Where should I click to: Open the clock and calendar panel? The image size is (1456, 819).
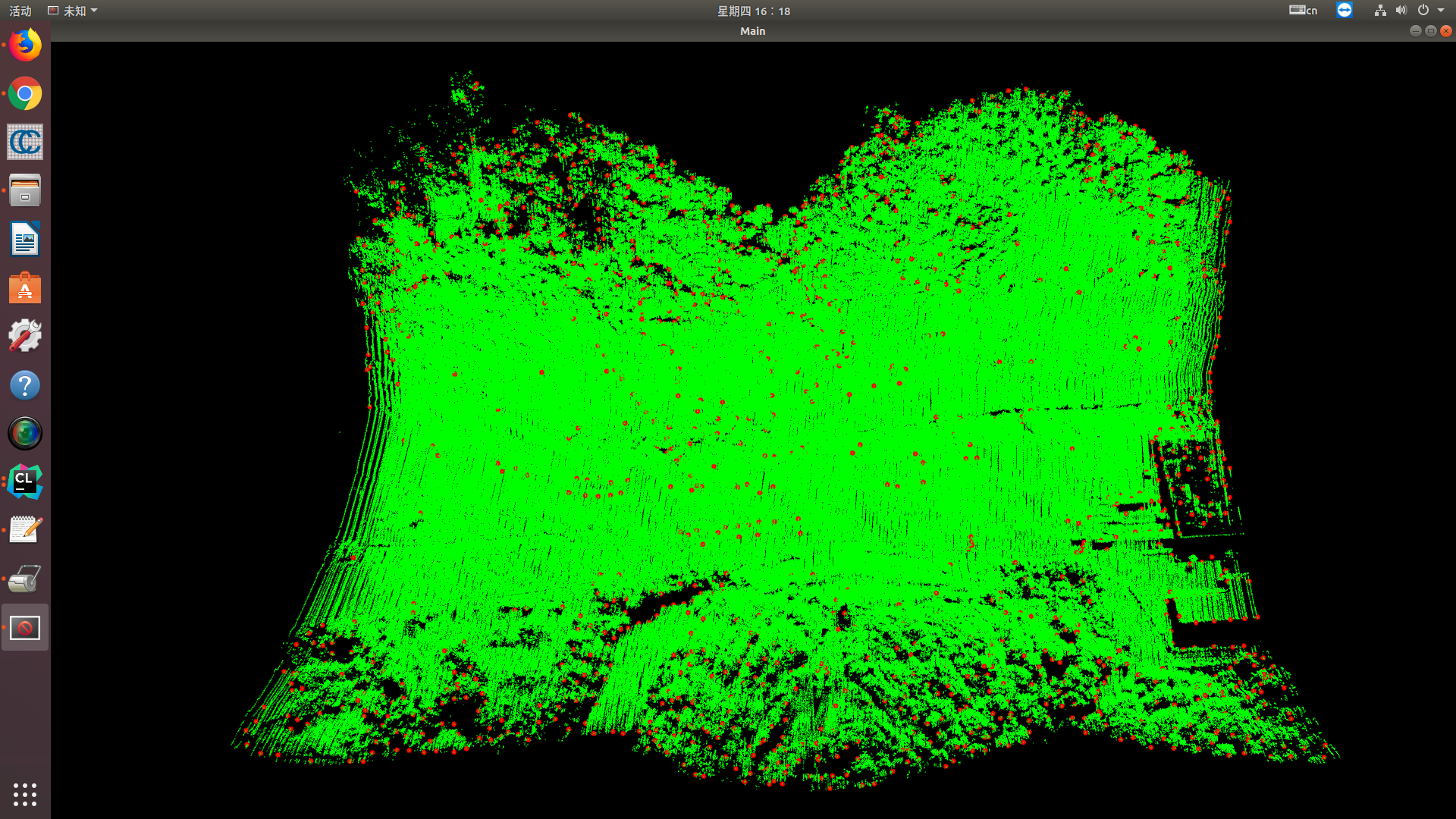[x=754, y=11]
